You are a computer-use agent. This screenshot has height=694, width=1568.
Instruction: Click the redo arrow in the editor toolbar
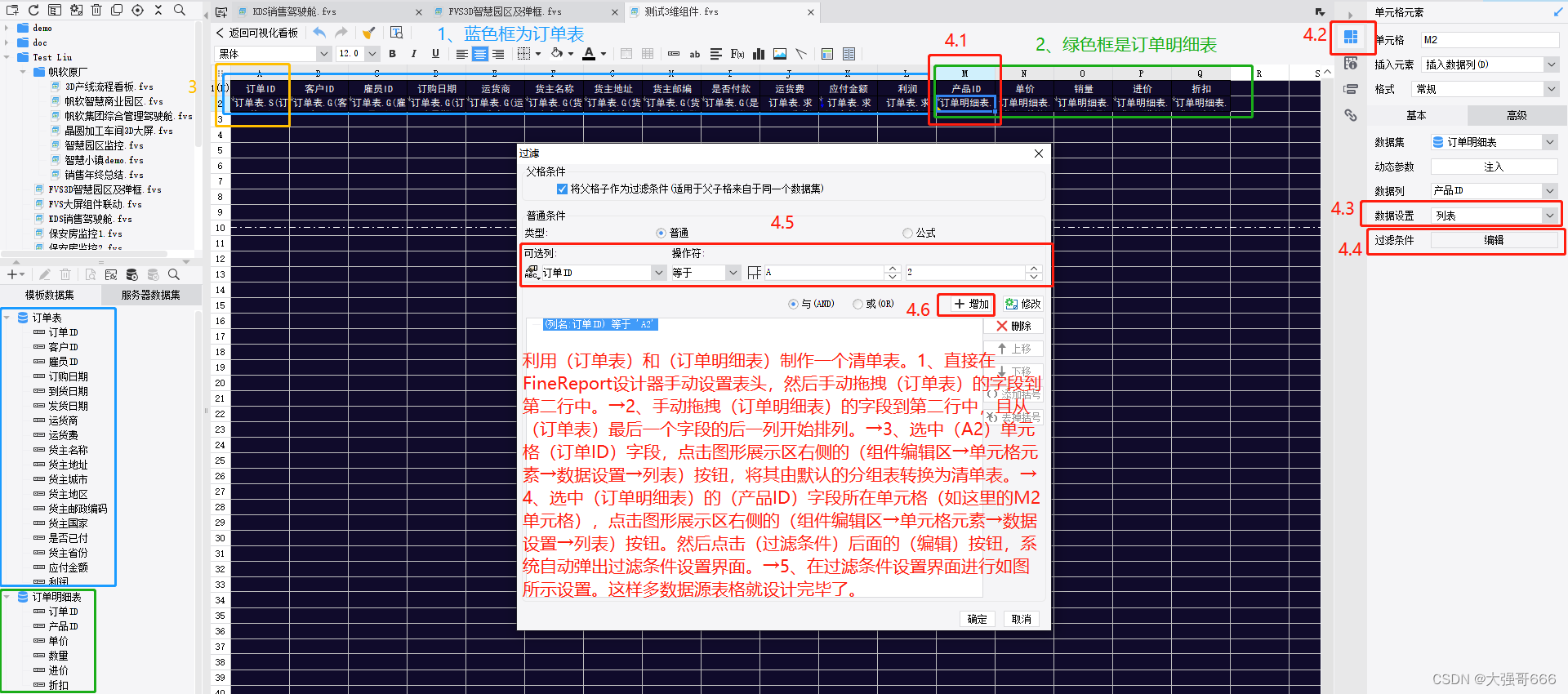pos(341,33)
